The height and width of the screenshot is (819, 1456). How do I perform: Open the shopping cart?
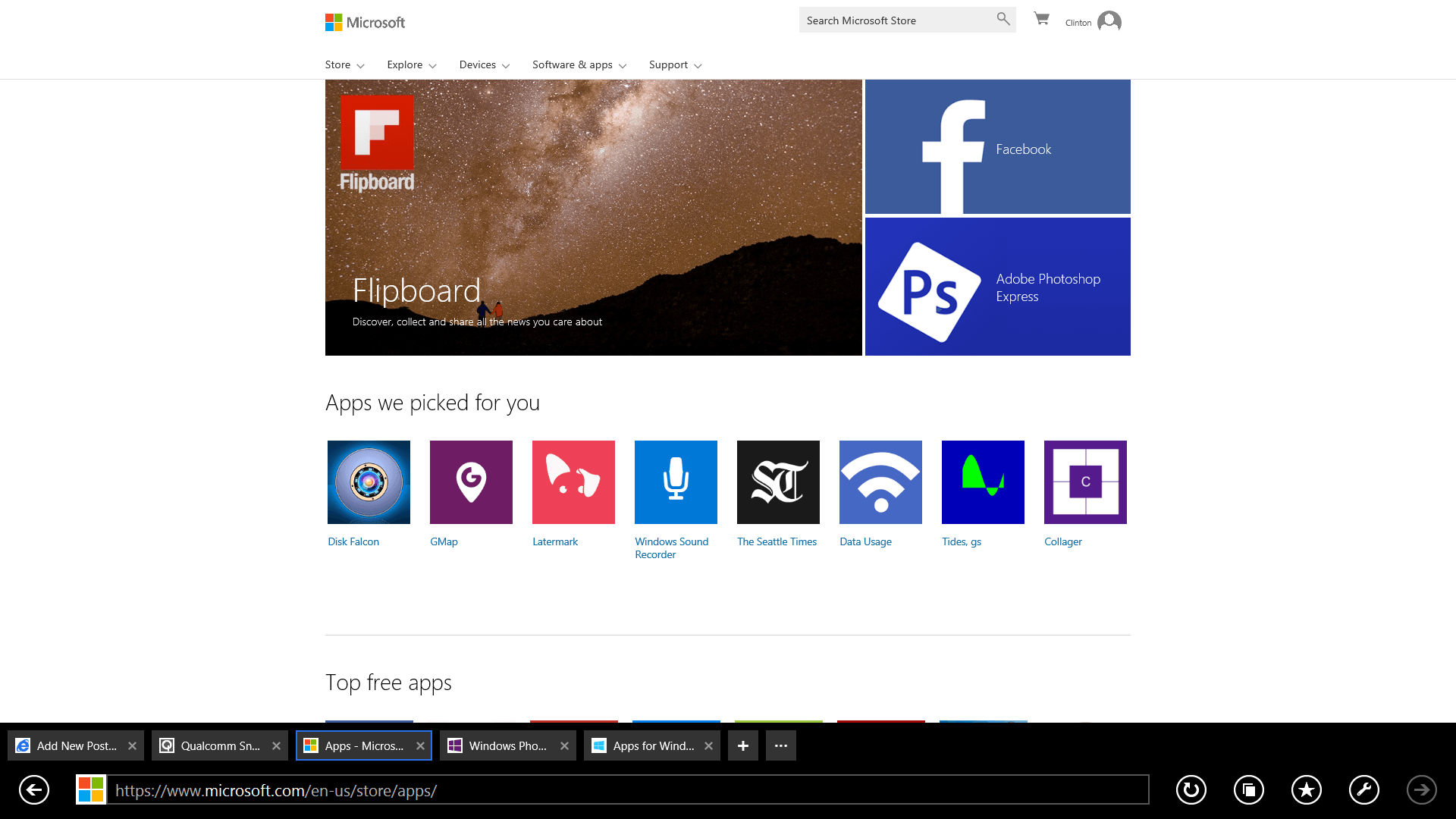point(1042,19)
